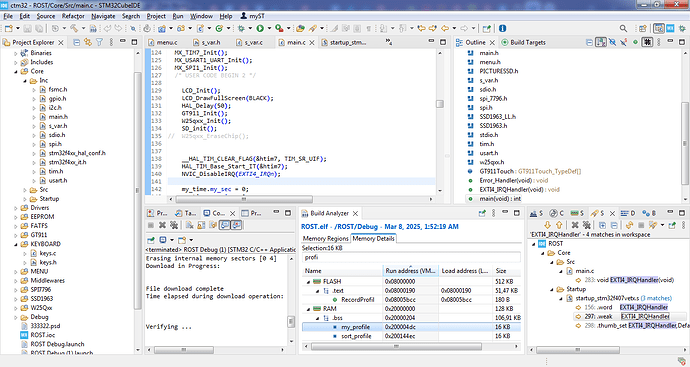Screen dimensions: 690x367
Task: Collapse the KEYBOARD folder
Action: (16, 244)
